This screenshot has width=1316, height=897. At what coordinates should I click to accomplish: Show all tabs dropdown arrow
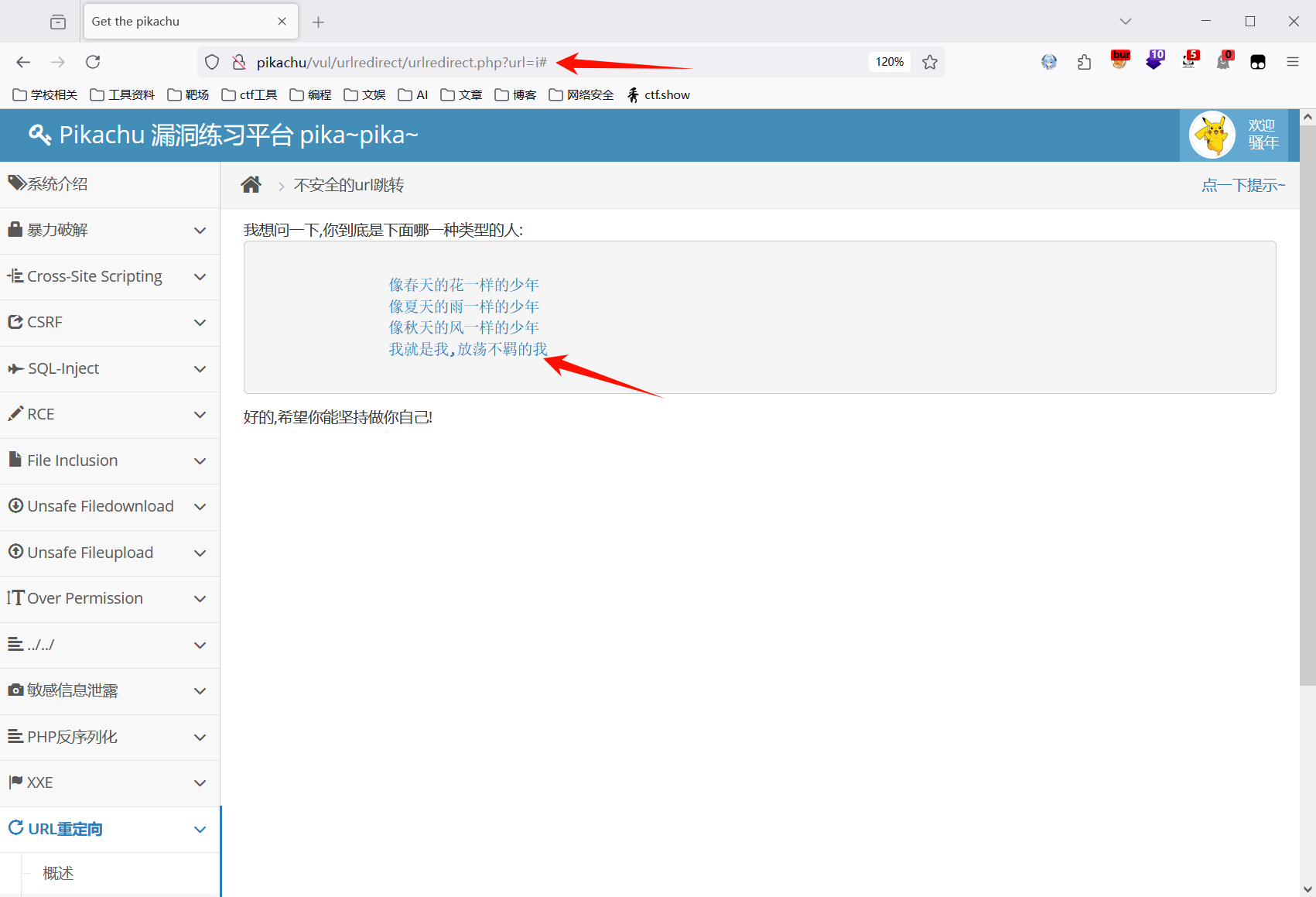[1126, 22]
